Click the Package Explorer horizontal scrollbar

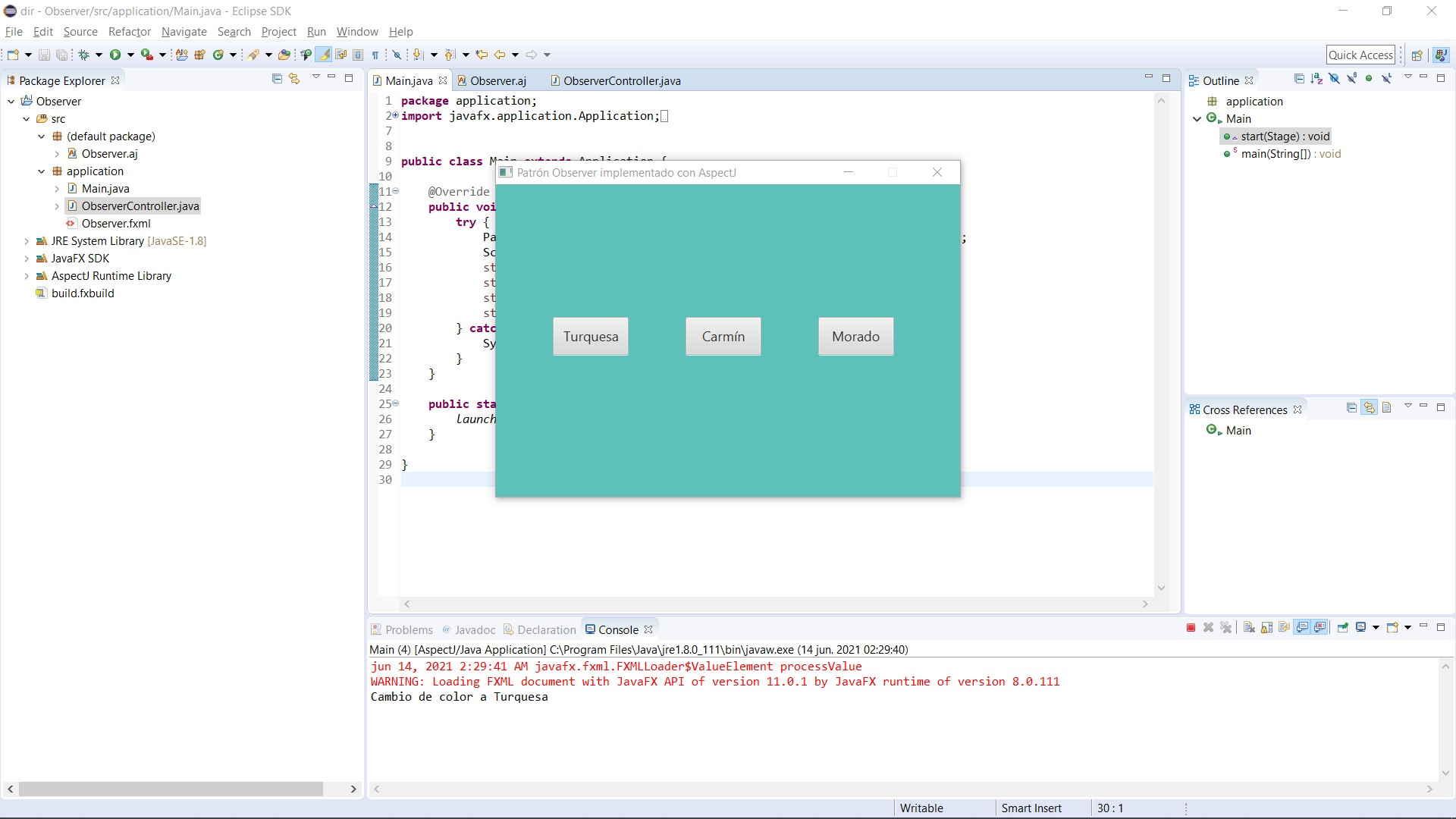(171, 789)
